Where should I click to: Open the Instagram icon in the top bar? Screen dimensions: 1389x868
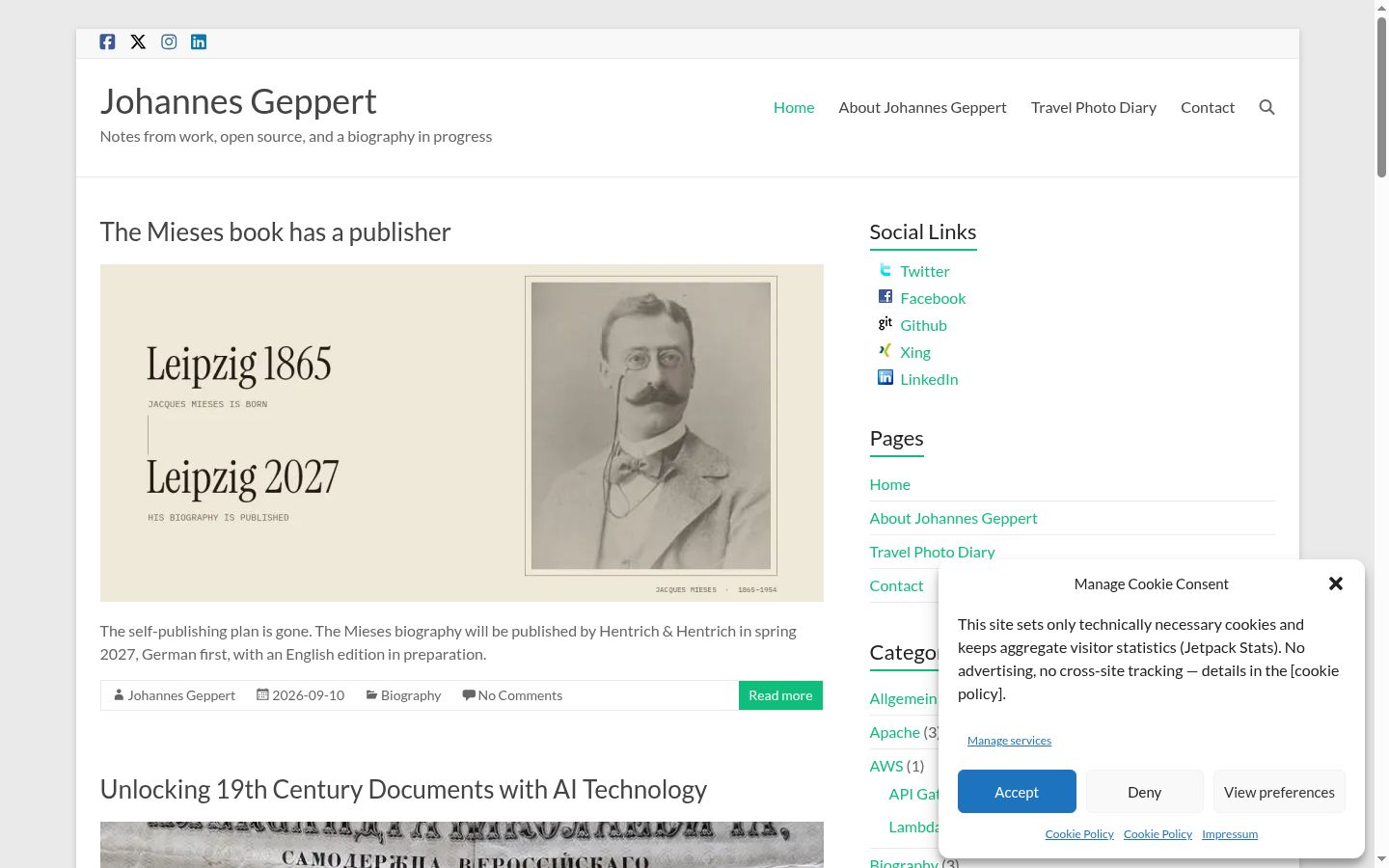(x=169, y=41)
